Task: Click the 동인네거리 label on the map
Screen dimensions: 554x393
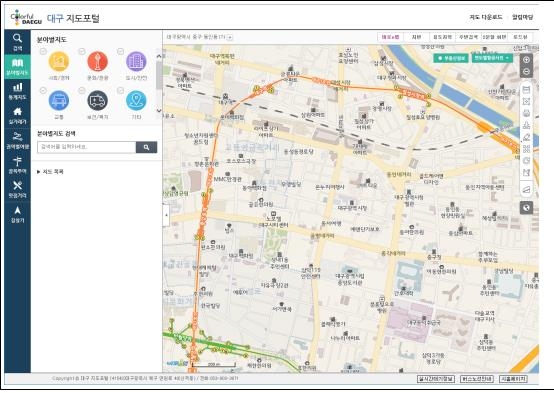Action: click(x=399, y=175)
